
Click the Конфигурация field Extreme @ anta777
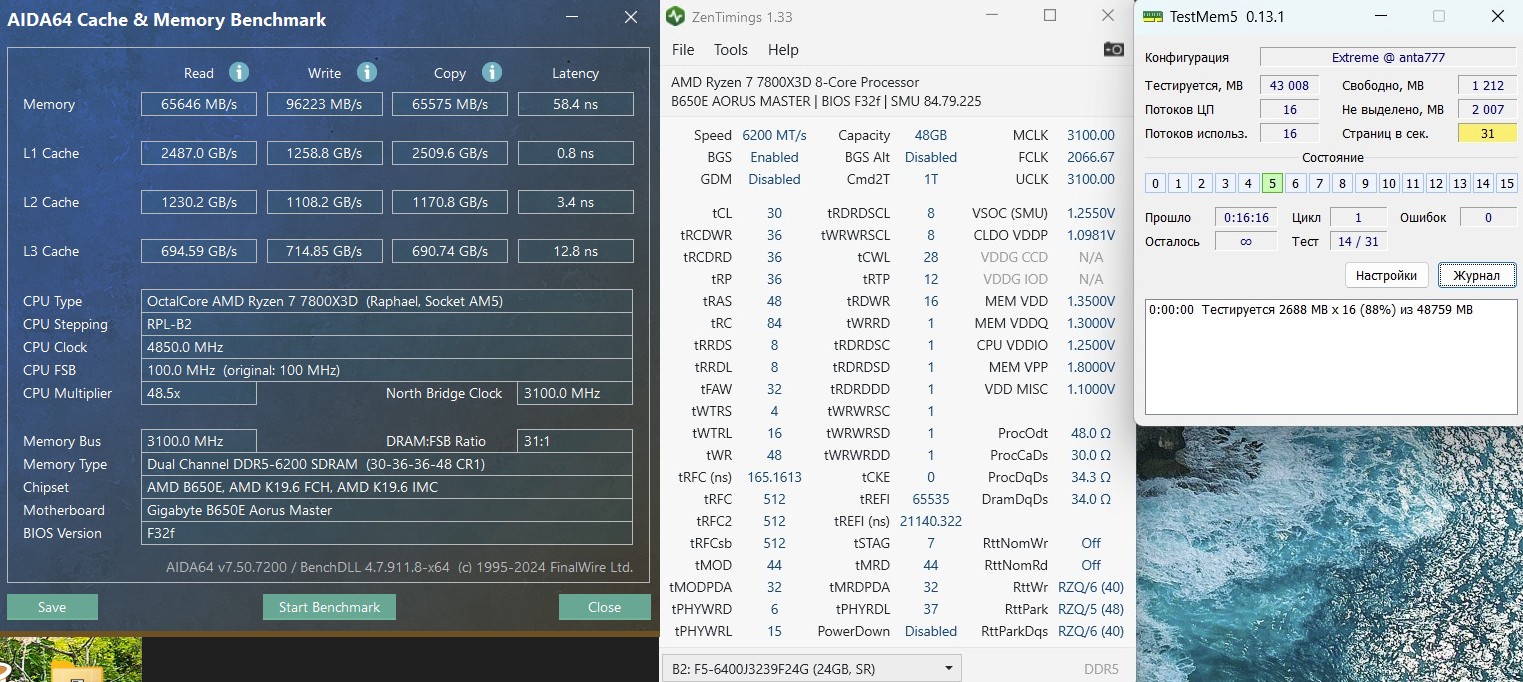[1388, 57]
